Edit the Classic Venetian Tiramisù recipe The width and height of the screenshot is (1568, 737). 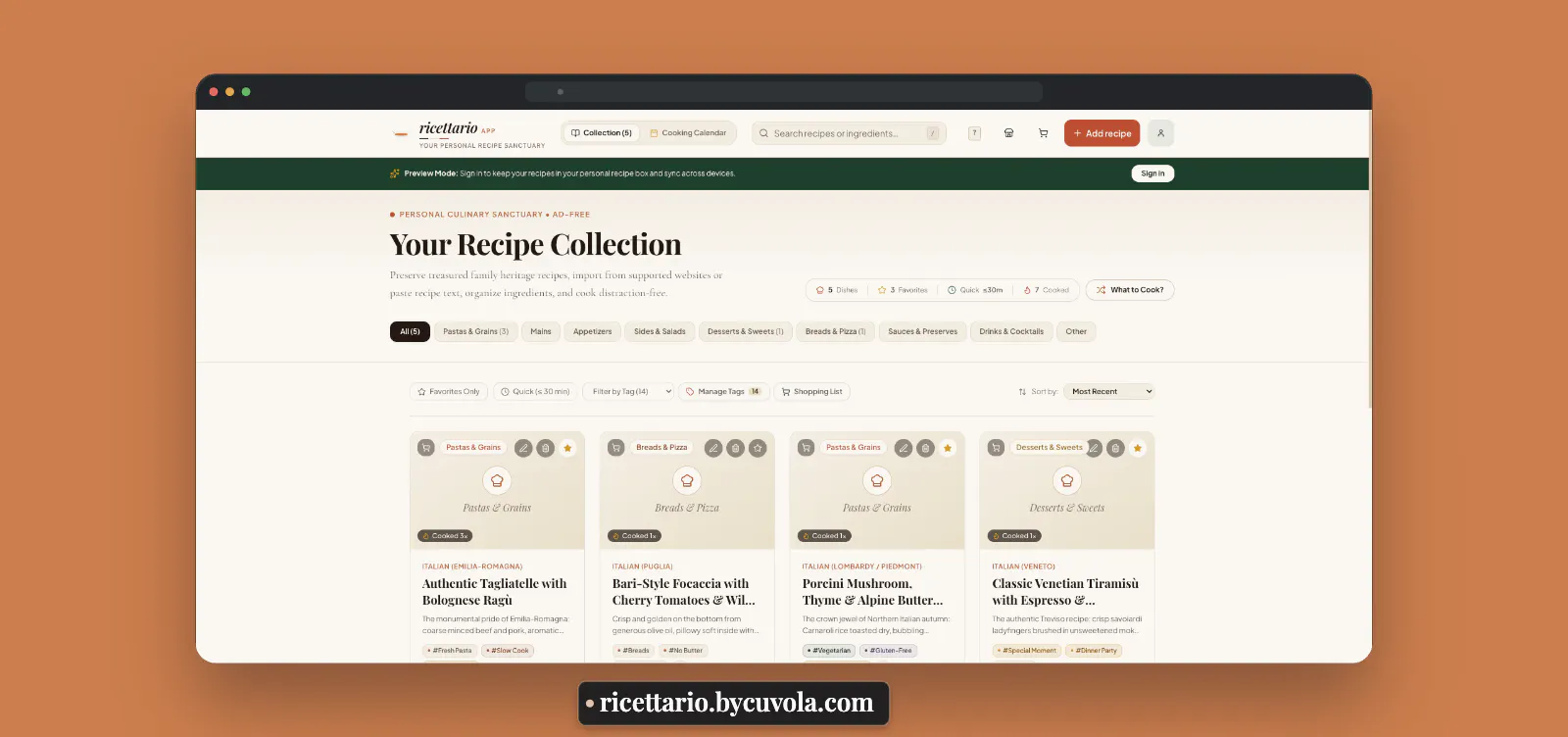(1095, 448)
